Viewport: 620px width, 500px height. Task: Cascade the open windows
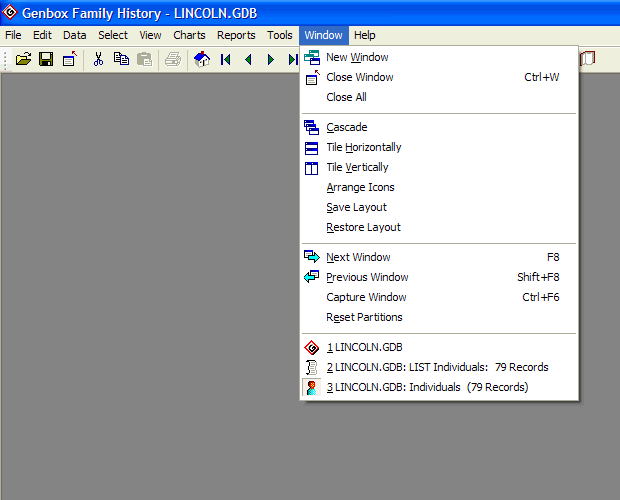pyautogui.click(x=346, y=127)
